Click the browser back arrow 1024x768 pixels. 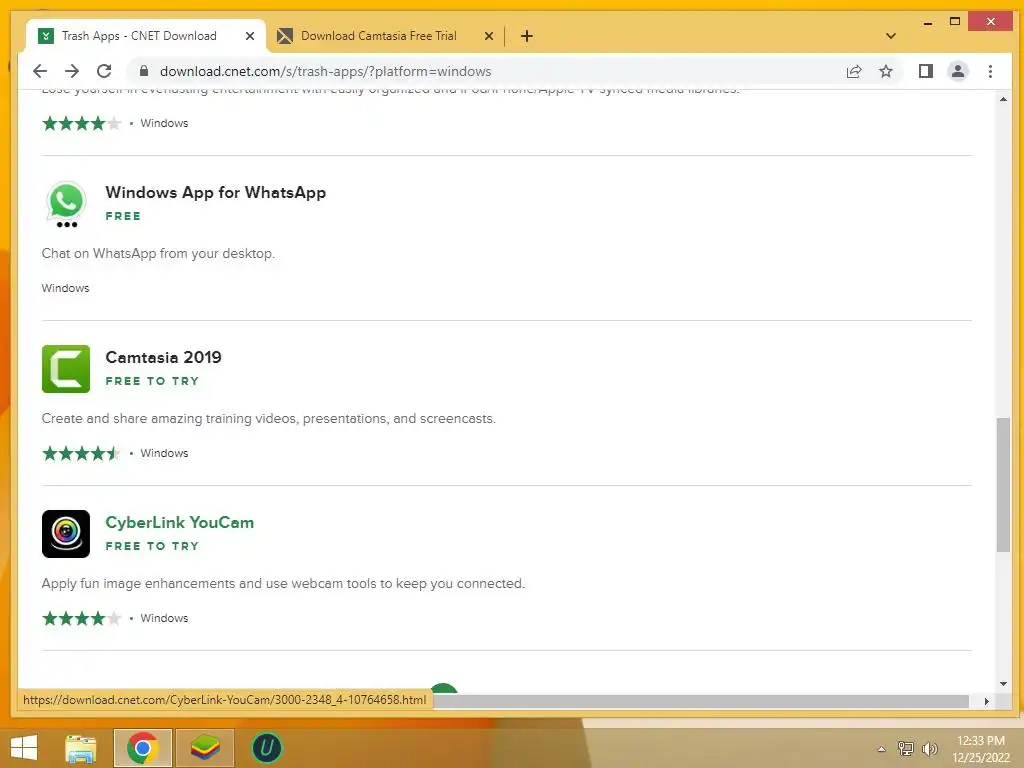pos(40,71)
